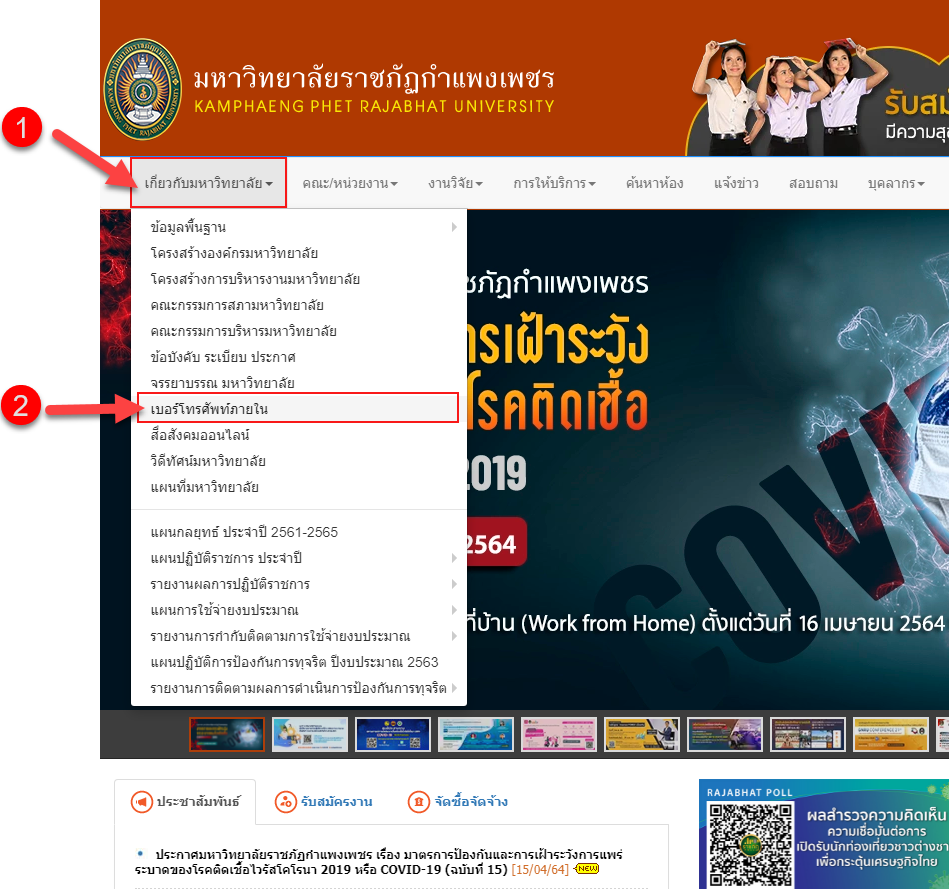949x889 pixels.
Task: Select the dark blue thumbnail with two QR codes
Action: (393, 734)
